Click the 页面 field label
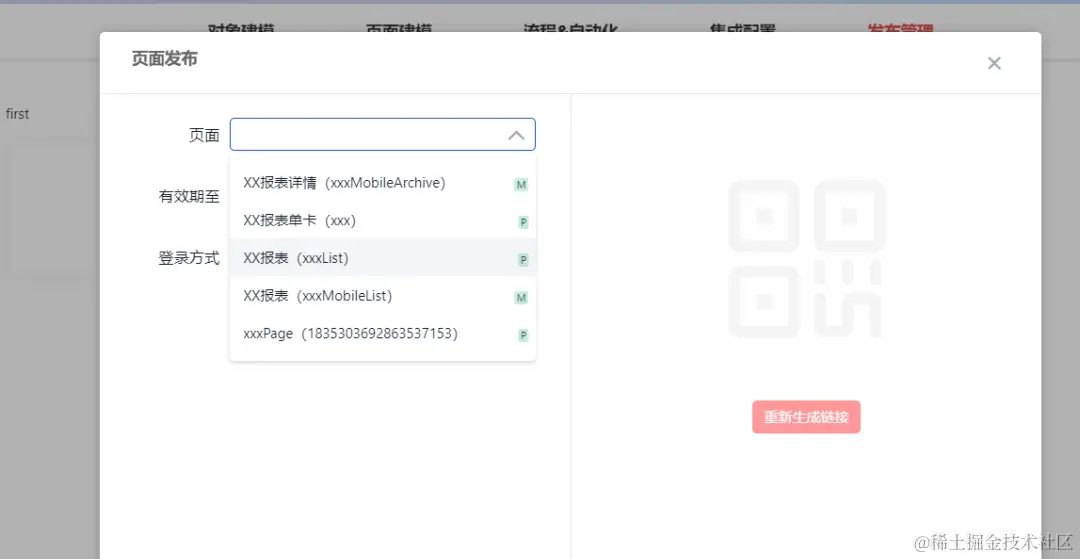This screenshot has width=1080, height=559. click(x=205, y=136)
